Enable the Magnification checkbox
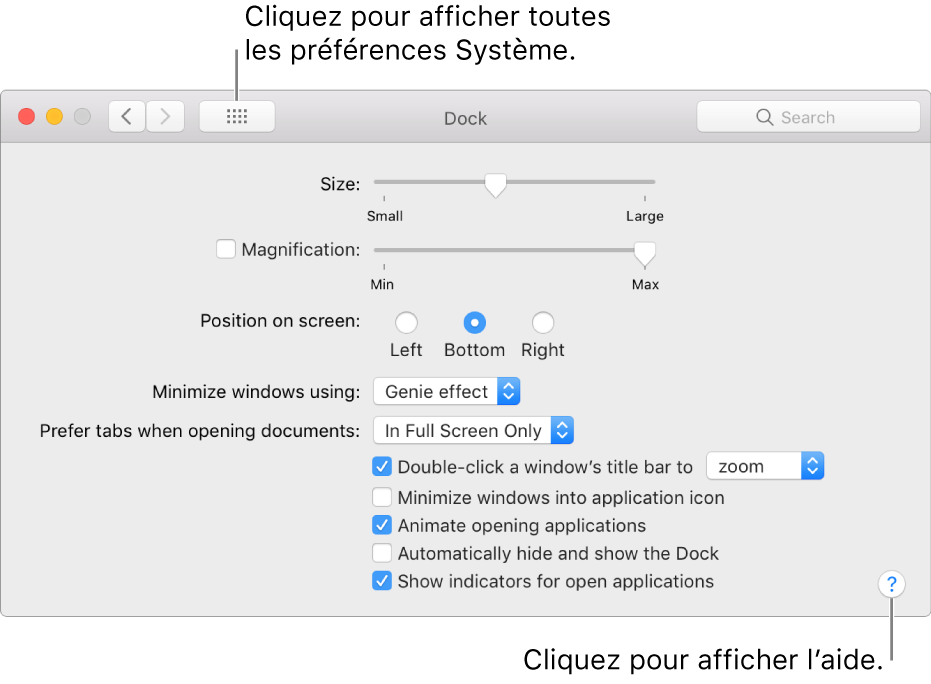931x684 pixels. (226, 249)
